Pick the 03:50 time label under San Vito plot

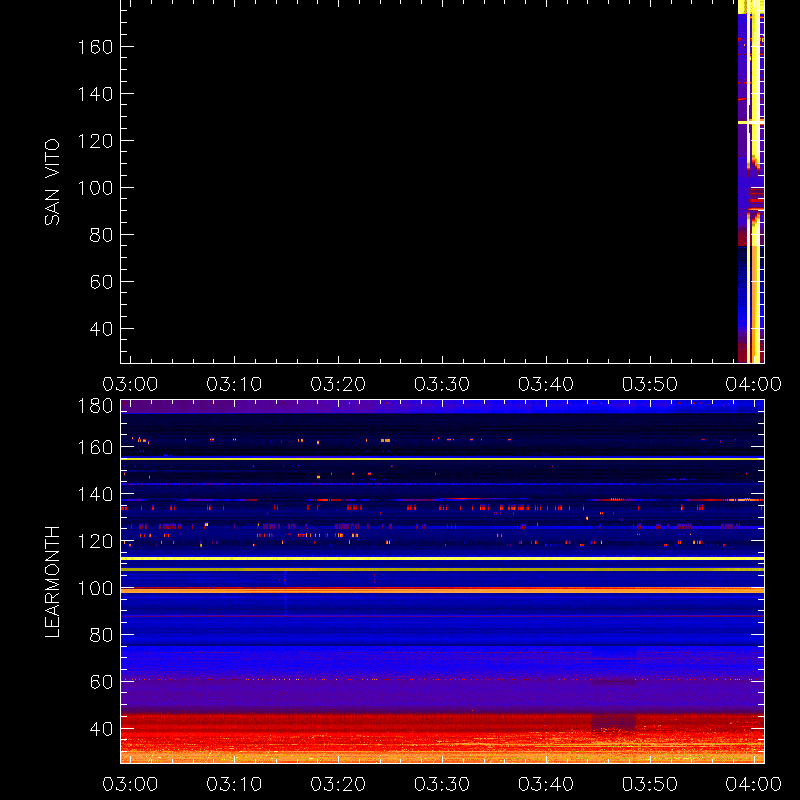pos(650,384)
